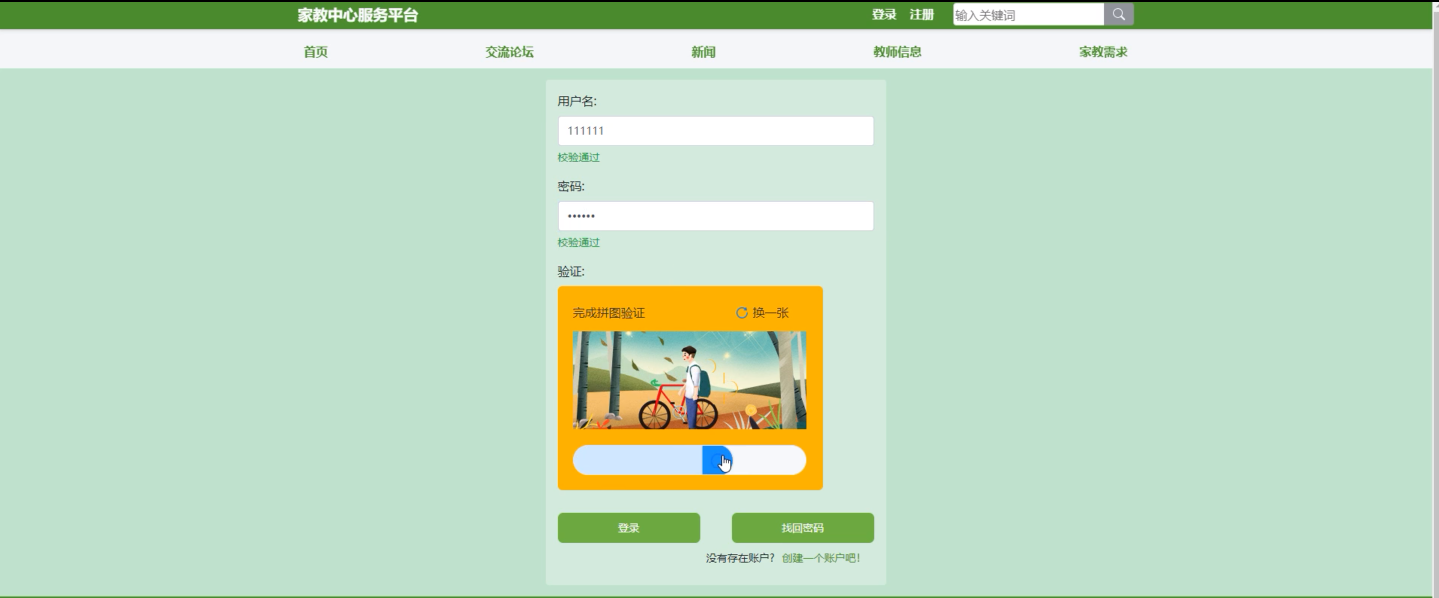1439x598 pixels.
Task: Go to the 新闻 navigation item
Action: click(704, 52)
